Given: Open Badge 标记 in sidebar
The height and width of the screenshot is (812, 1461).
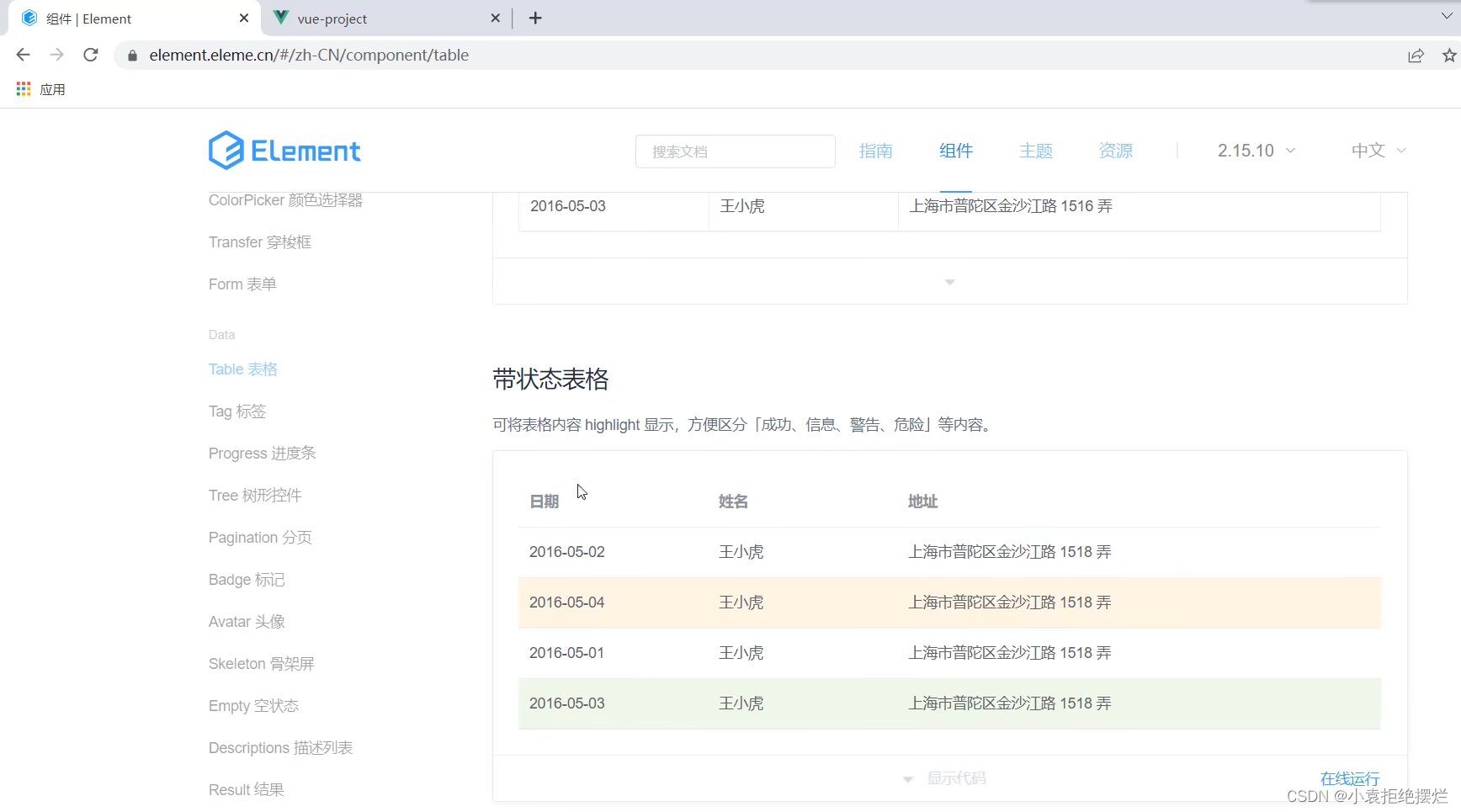Looking at the screenshot, I should 247,580.
